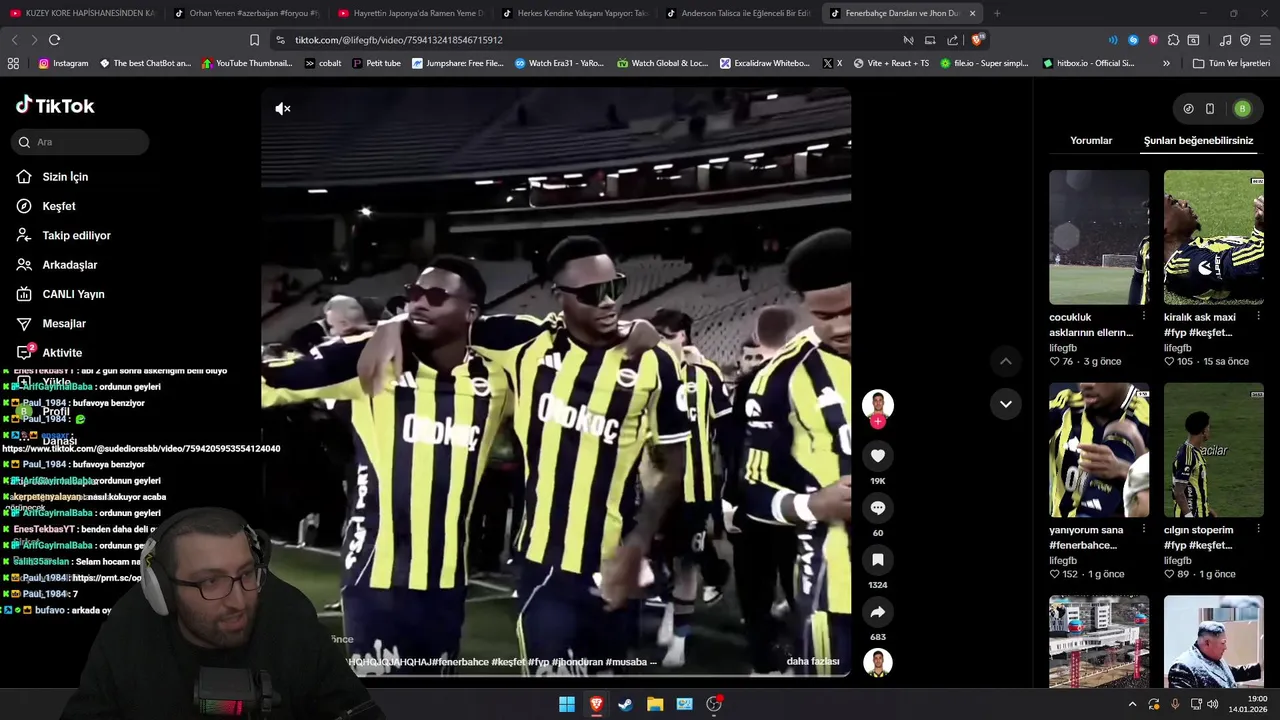Open share icon in address bar

[x=952, y=40]
